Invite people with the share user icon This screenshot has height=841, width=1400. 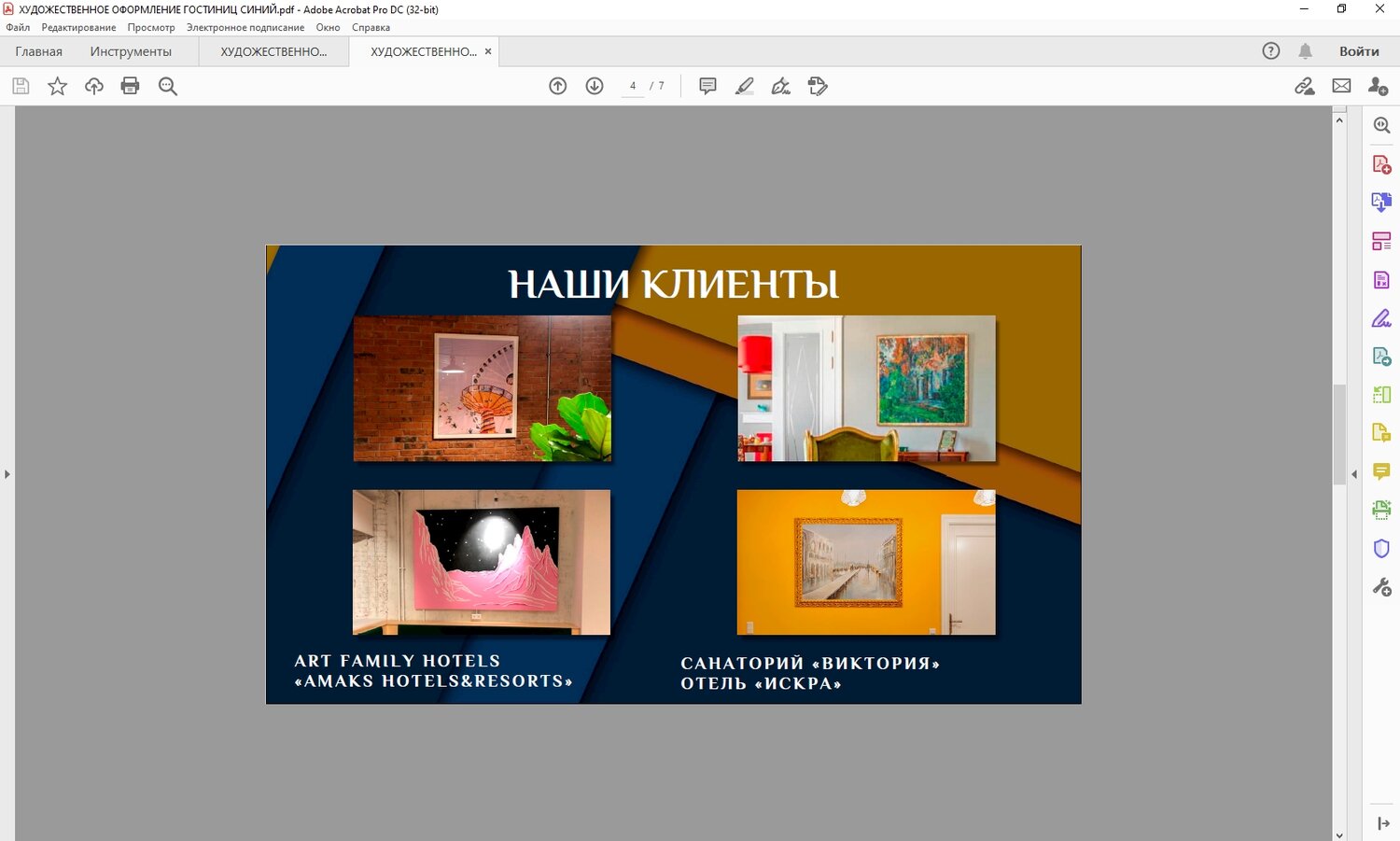pyautogui.click(x=1378, y=86)
